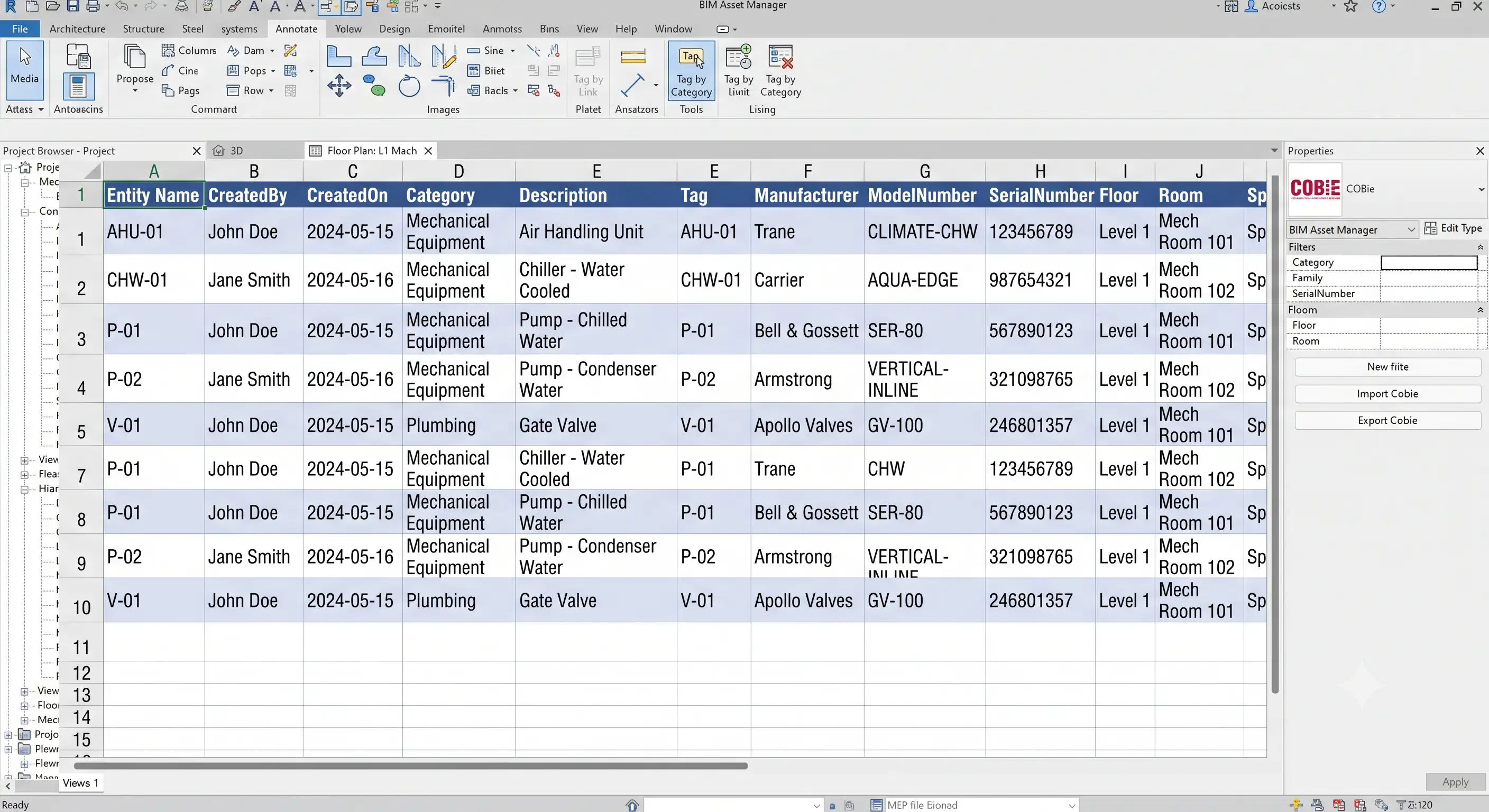Open the systems ribbon tab

click(x=240, y=29)
